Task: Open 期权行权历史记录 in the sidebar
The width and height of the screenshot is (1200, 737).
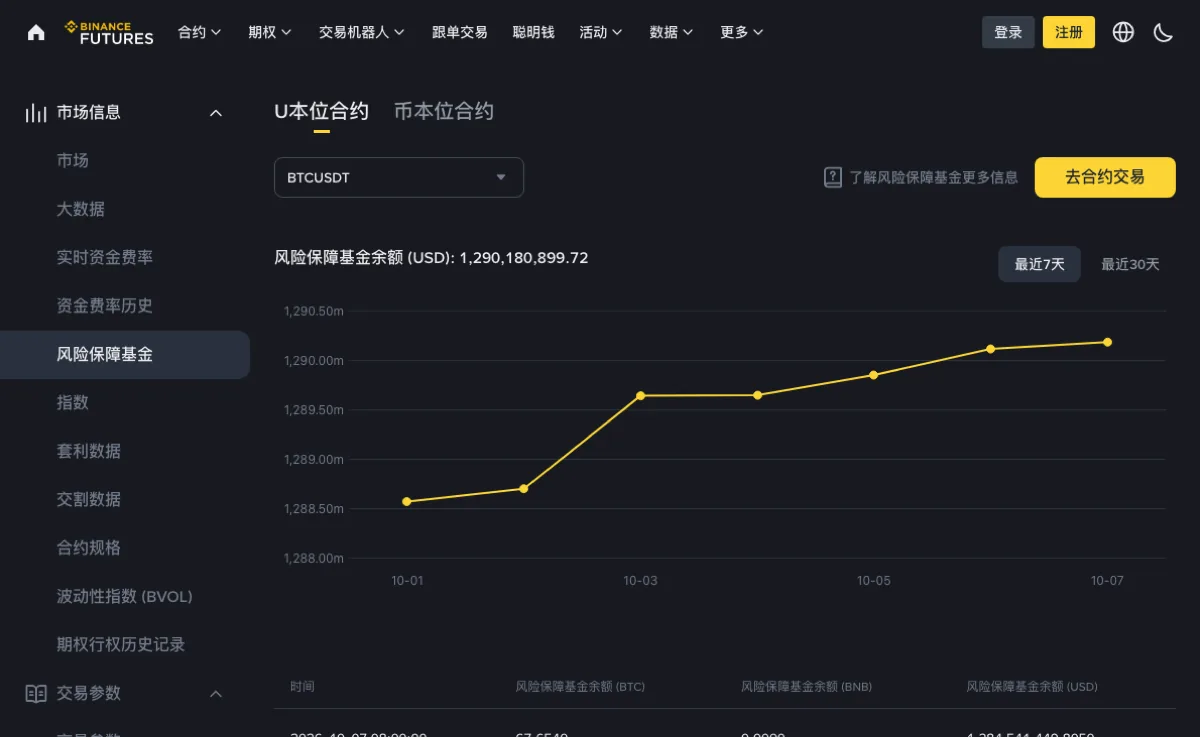Action: pos(121,645)
